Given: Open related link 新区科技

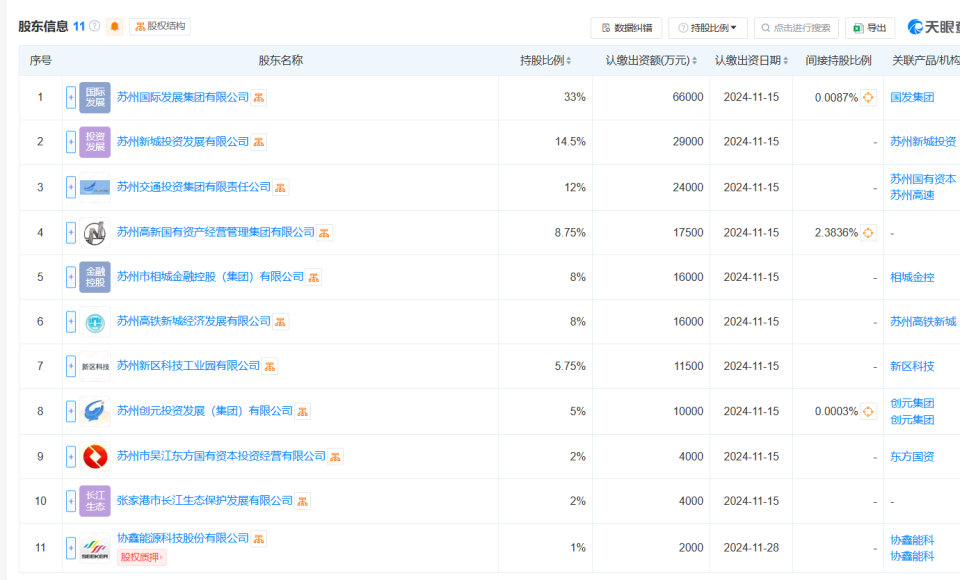Looking at the screenshot, I should [912, 366].
